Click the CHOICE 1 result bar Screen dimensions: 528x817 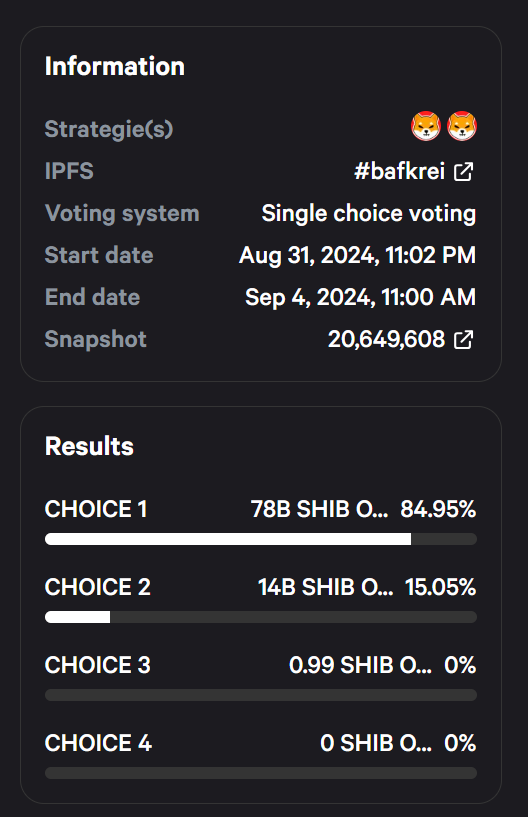click(x=261, y=539)
